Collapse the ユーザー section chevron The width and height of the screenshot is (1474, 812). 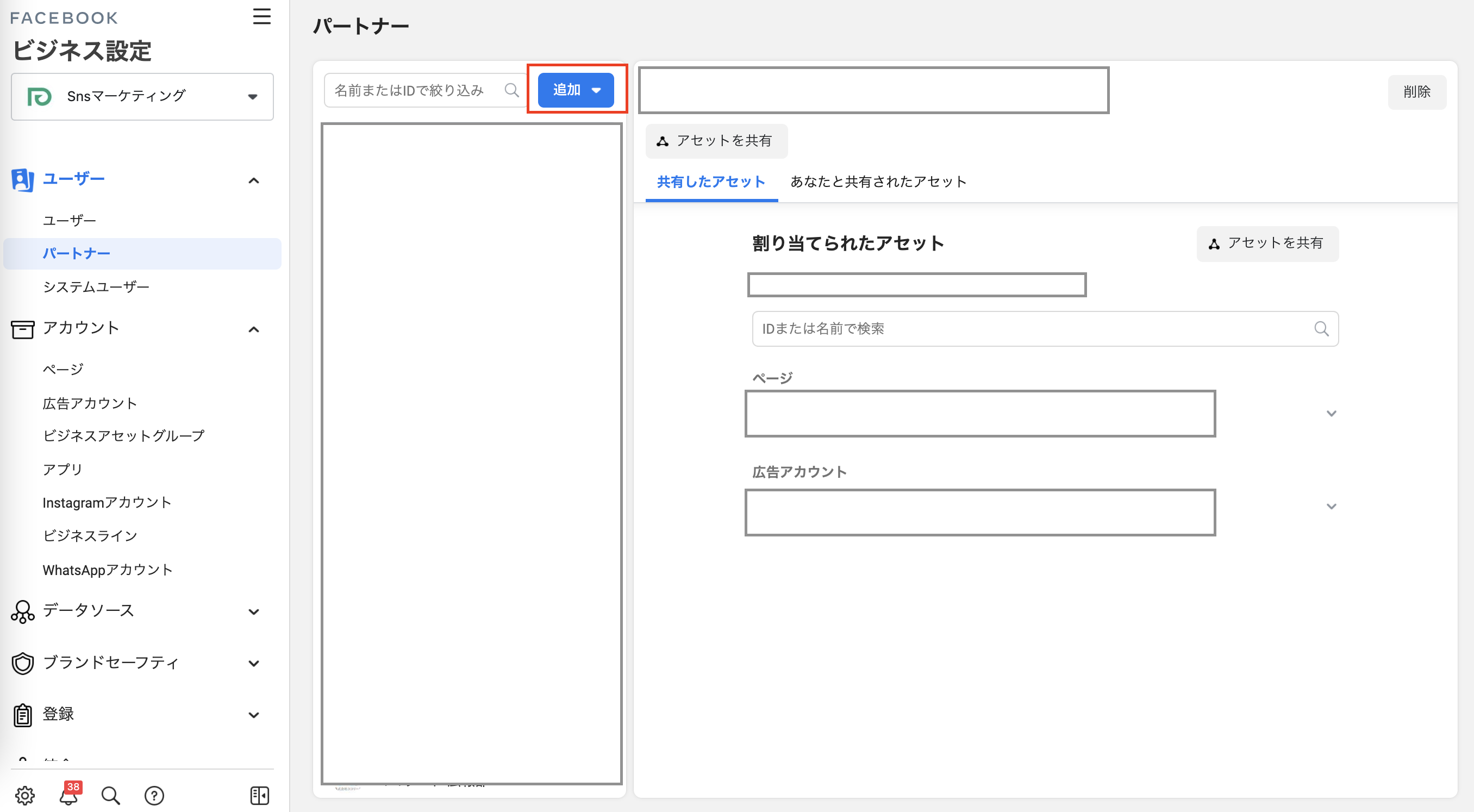click(x=253, y=180)
